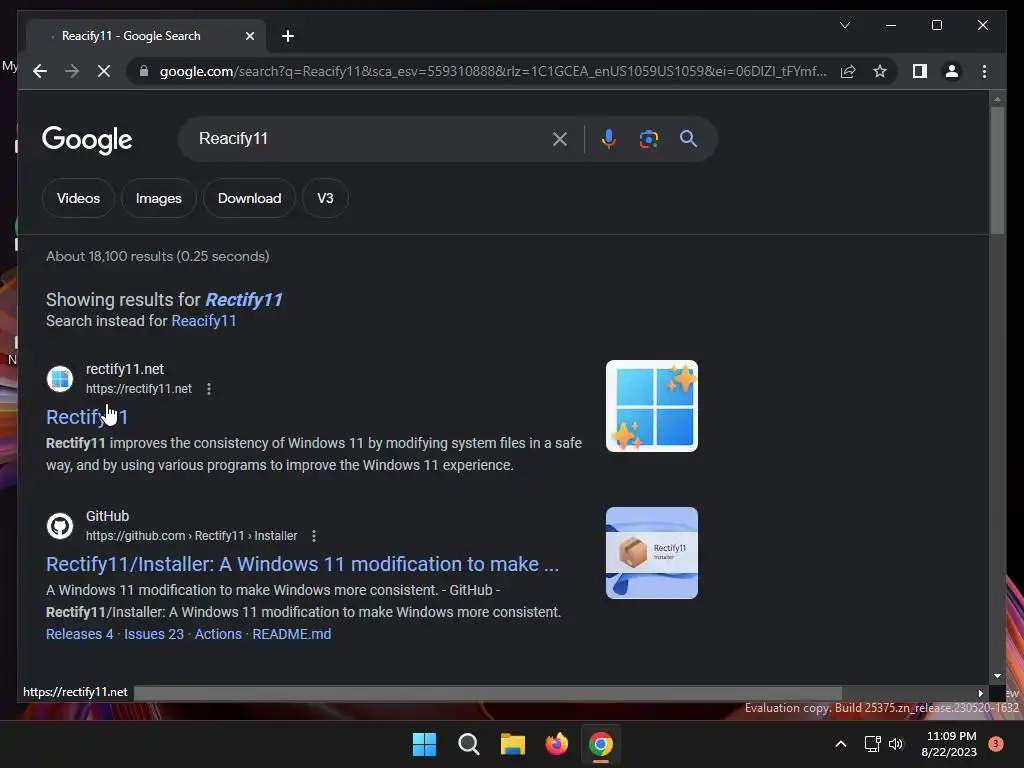The image size is (1024, 768).
Task: Open volume speaker tray icon
Action: point(896,744)
